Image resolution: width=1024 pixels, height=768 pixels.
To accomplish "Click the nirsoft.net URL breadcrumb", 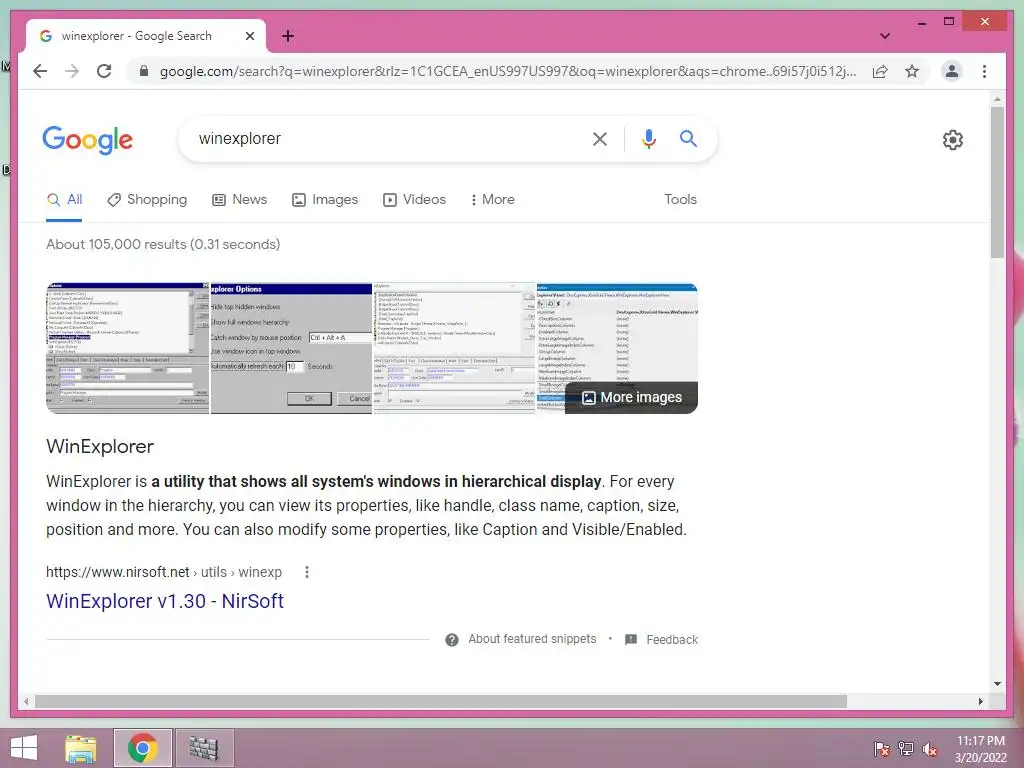I will pyautogui.click(x=164, y=573).
